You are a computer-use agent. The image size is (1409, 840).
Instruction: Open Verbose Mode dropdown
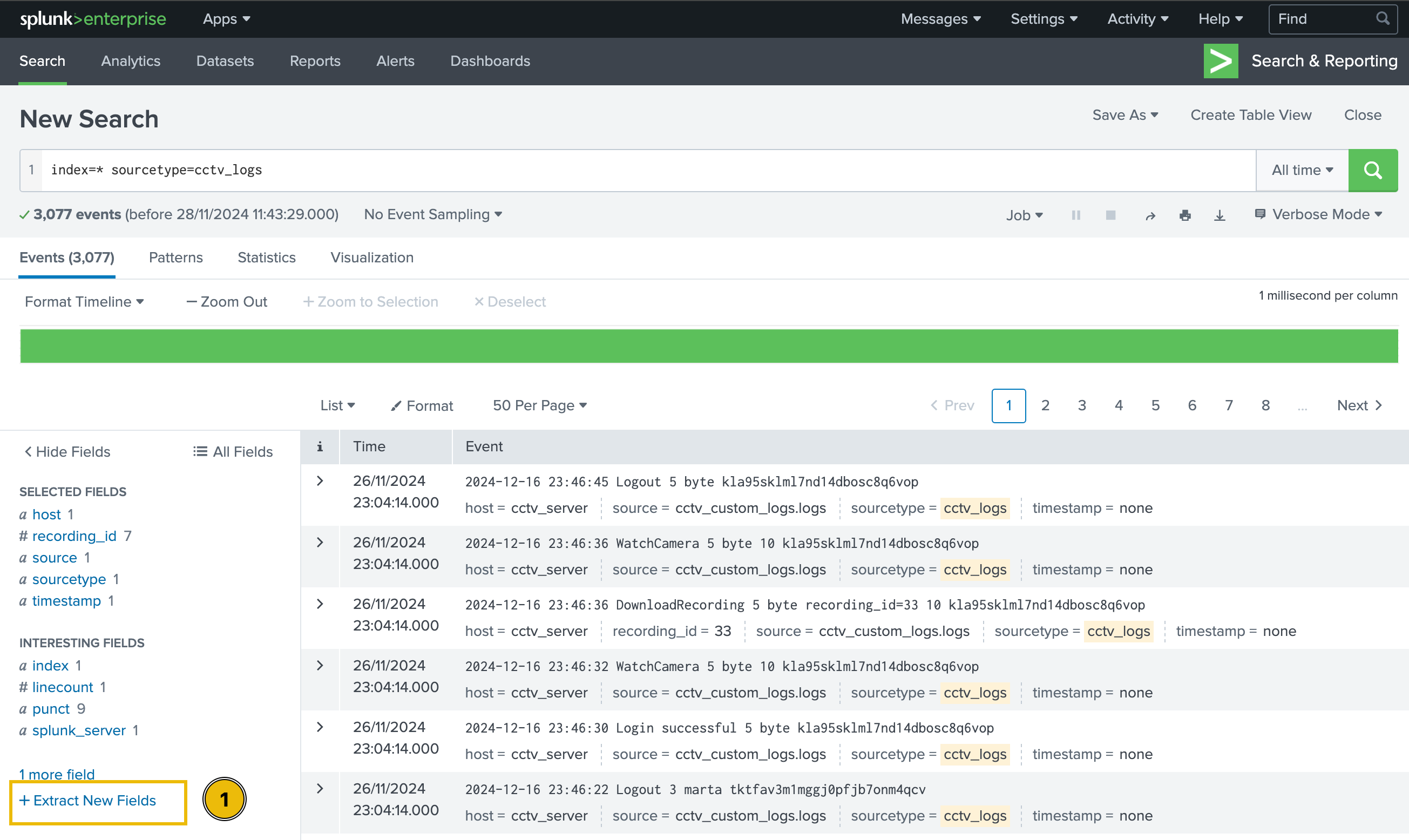(1318, 214)
